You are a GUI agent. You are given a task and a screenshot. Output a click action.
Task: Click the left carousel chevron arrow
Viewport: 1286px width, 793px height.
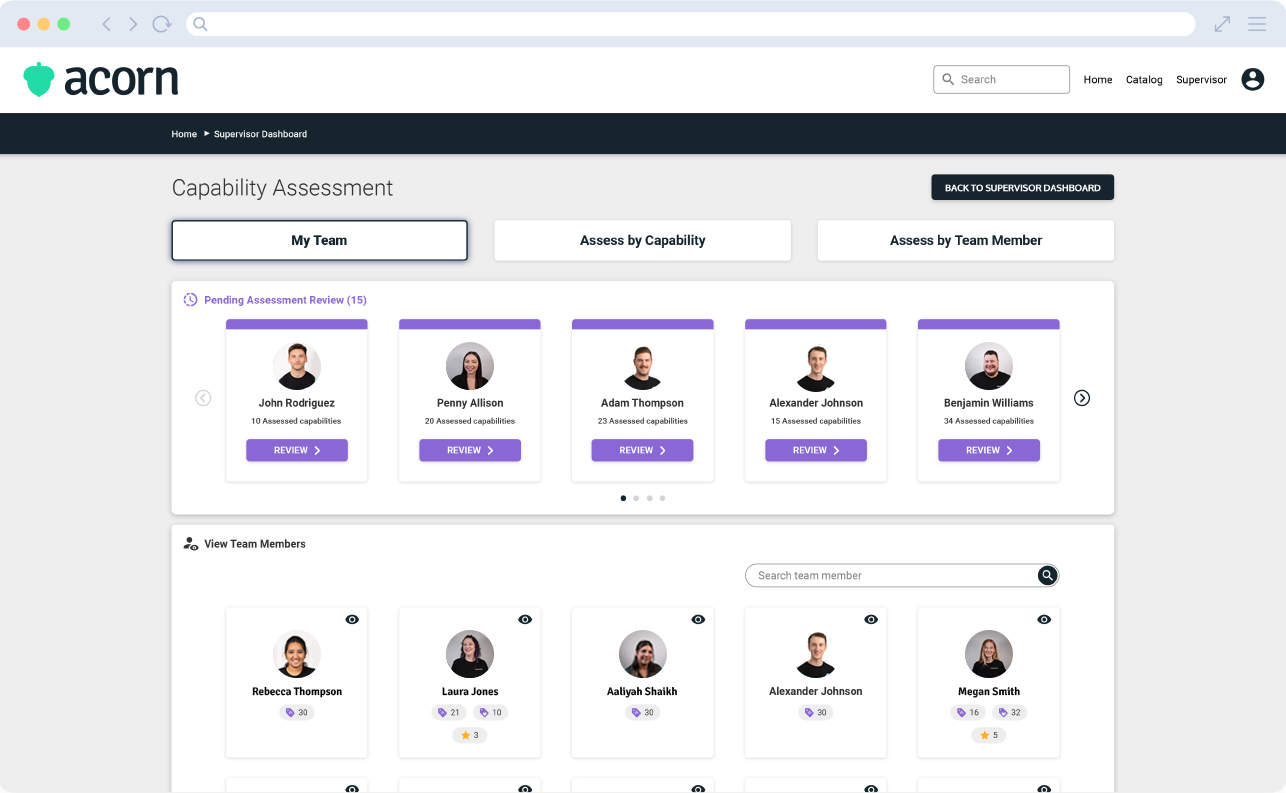pyautogui.click(x=203, y=397)
